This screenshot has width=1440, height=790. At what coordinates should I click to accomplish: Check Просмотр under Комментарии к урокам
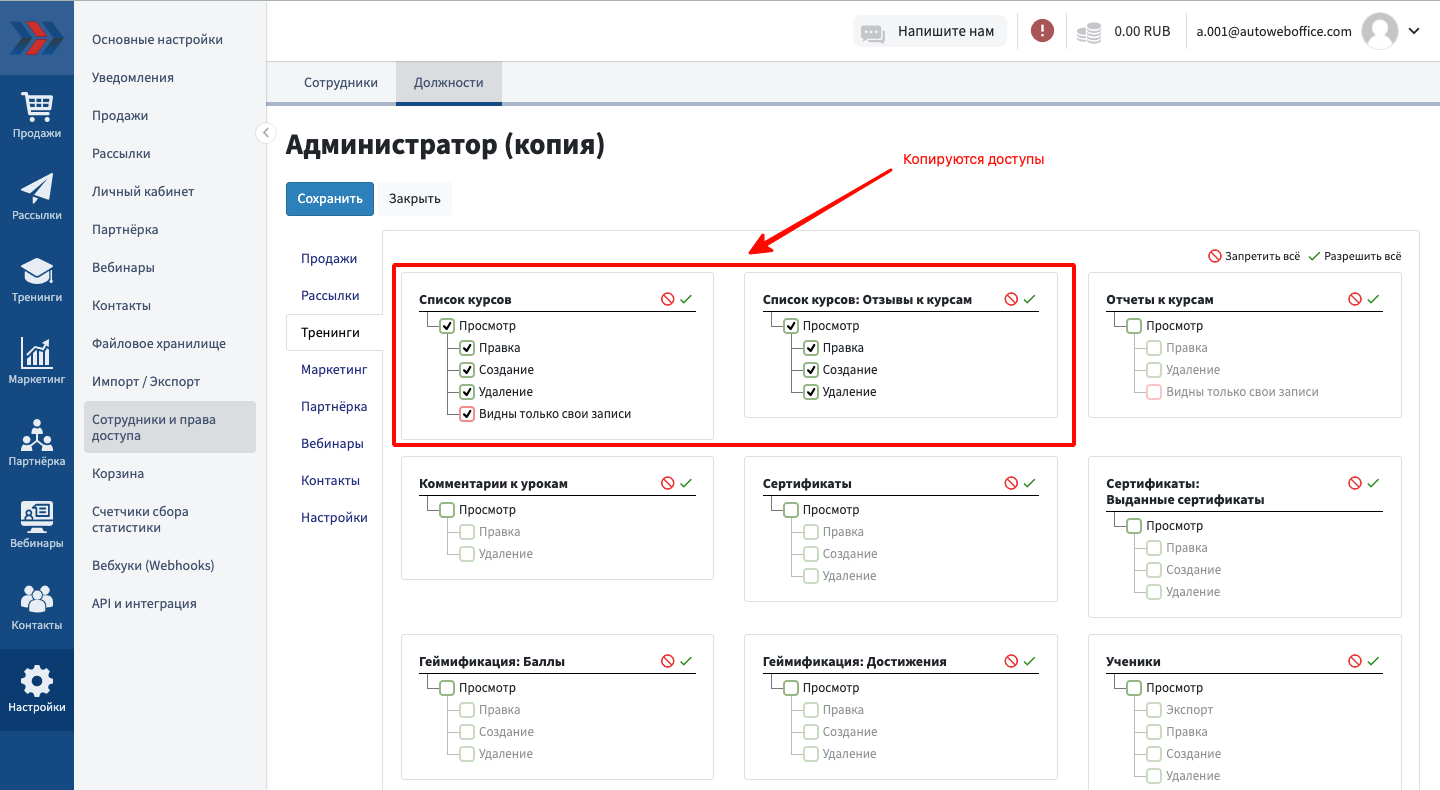pos(447,510)
